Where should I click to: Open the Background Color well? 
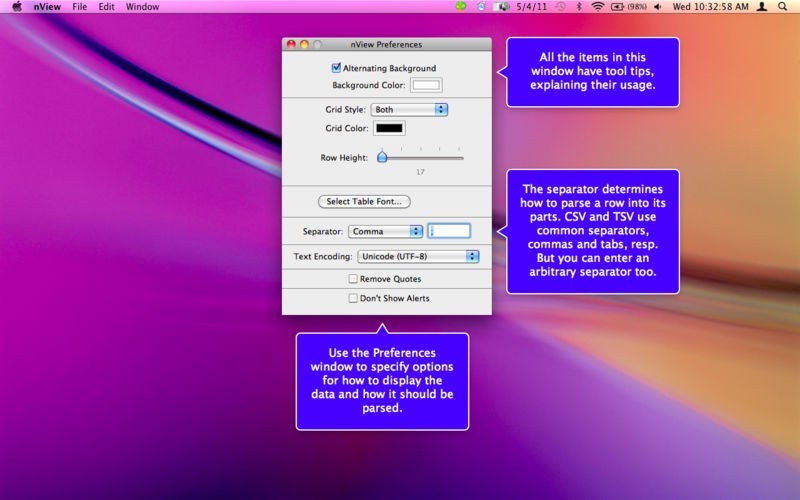(x=426, y=85)
